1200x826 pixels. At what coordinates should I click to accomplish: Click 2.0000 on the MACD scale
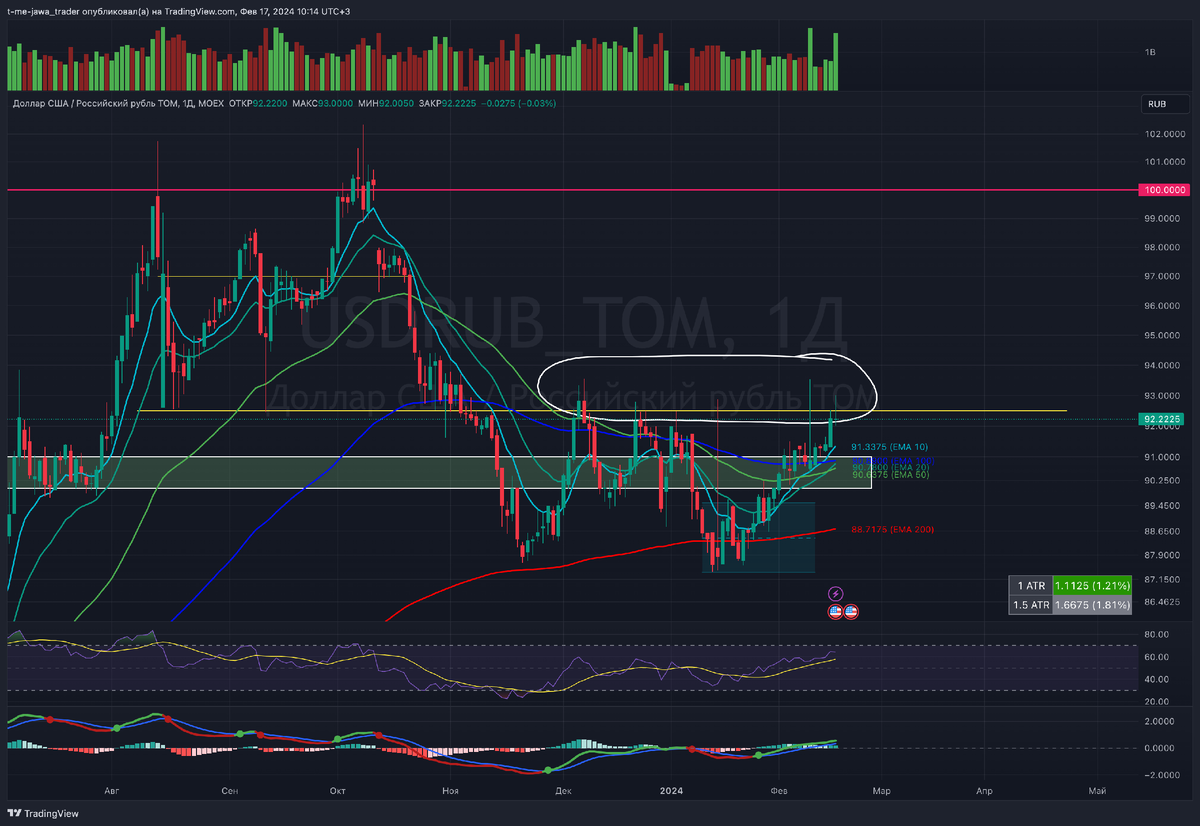[1162, 721]
